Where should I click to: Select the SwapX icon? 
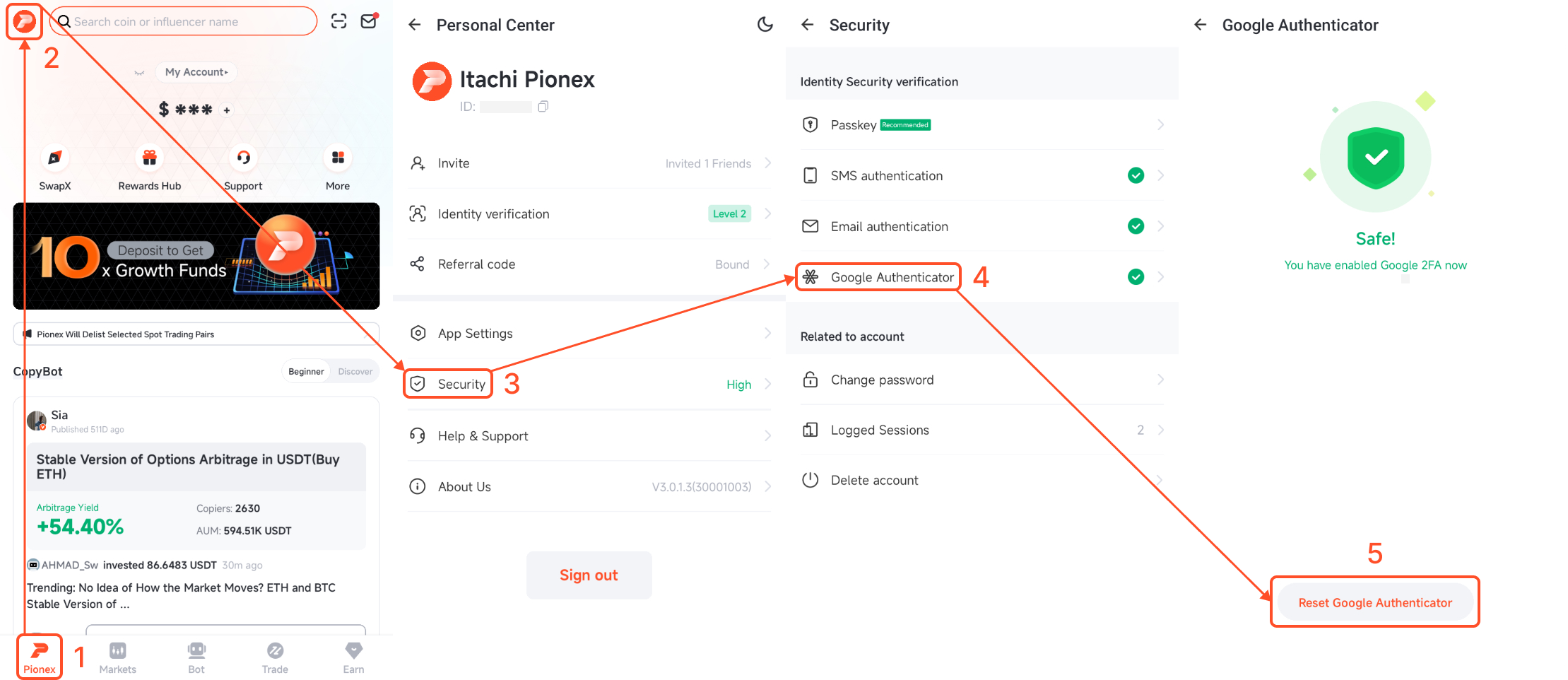tap(55, 158)
